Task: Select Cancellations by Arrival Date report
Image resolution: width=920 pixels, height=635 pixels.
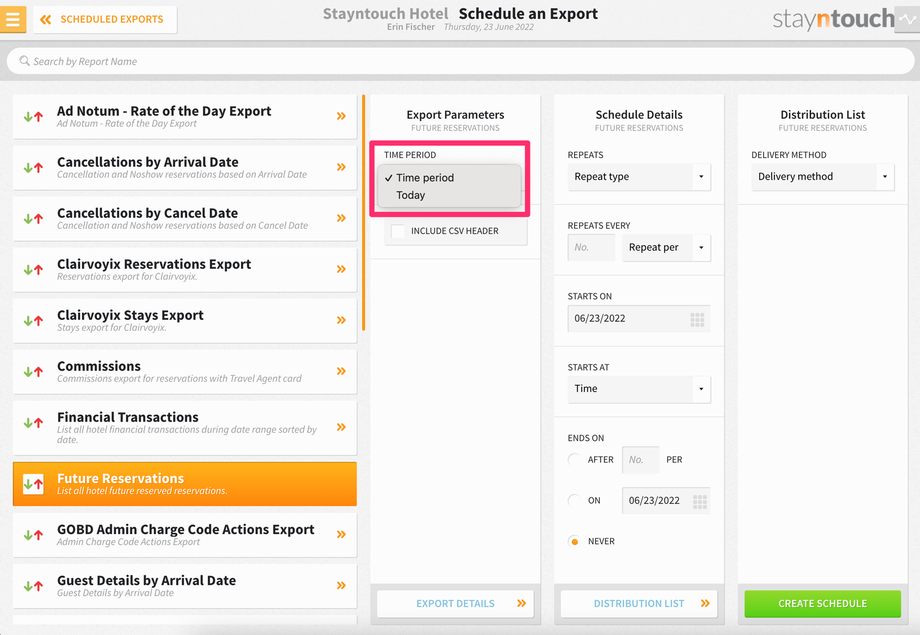Action: tap(185, 167)
